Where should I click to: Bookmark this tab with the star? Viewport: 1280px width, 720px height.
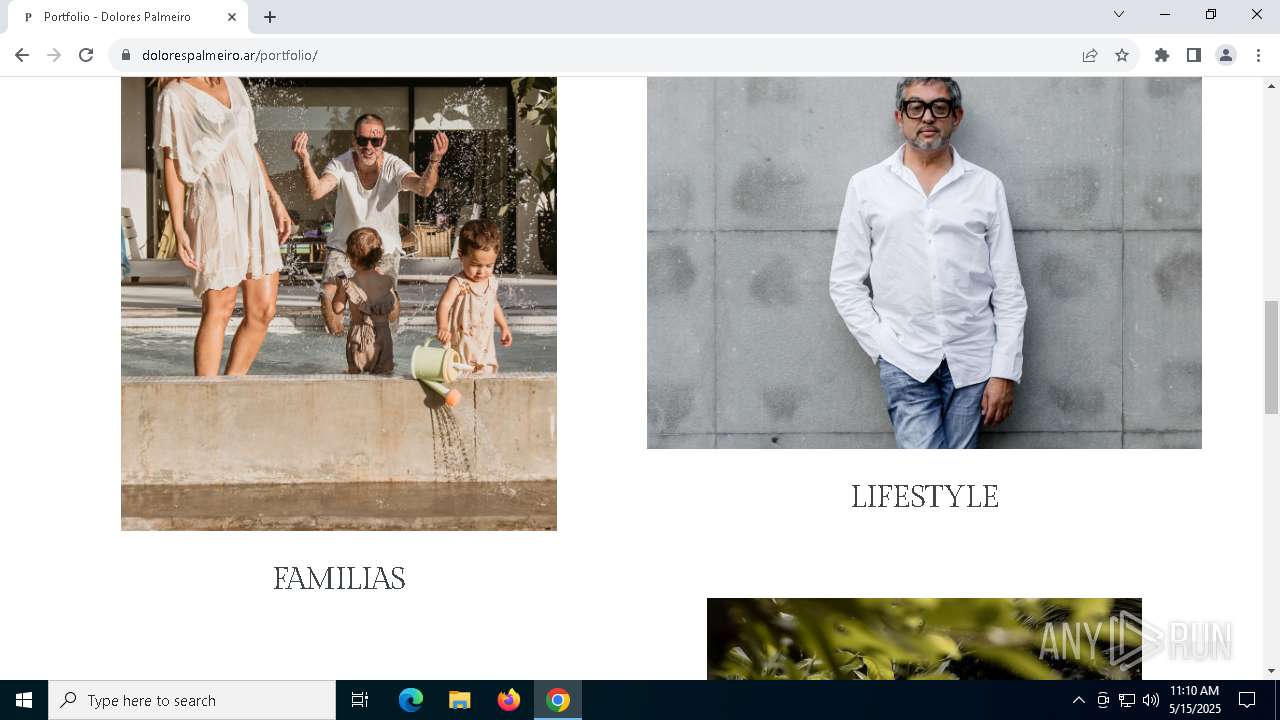click(1122, 55)
